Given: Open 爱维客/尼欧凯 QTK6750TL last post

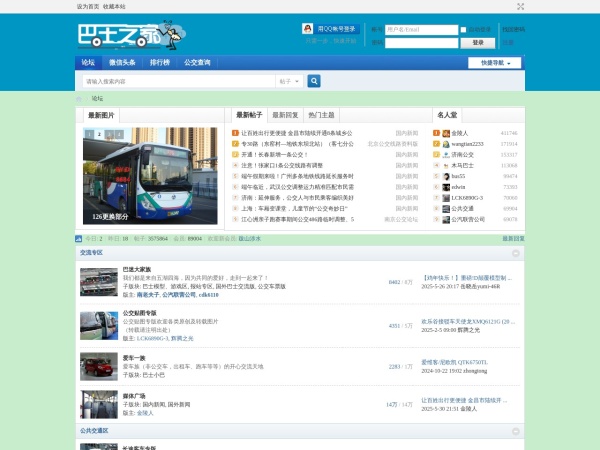Looking at the screenshot, I should click(x=455, y=362).
